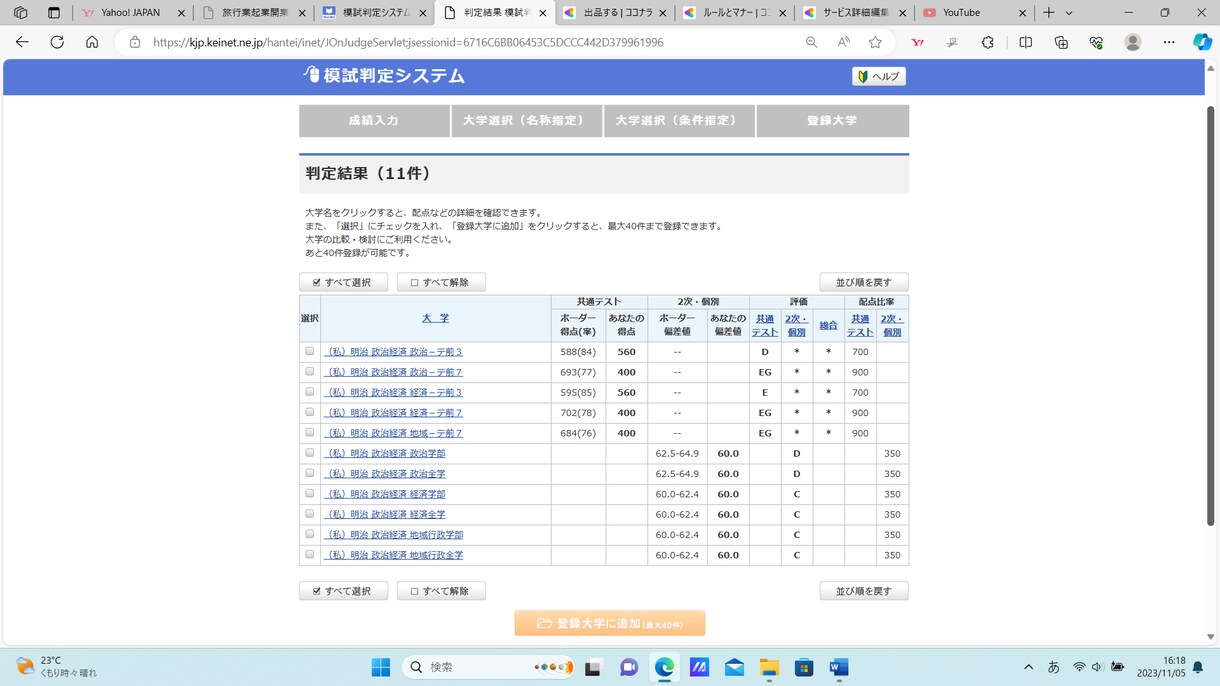Sort by 大学 column header link

(435, 318)
